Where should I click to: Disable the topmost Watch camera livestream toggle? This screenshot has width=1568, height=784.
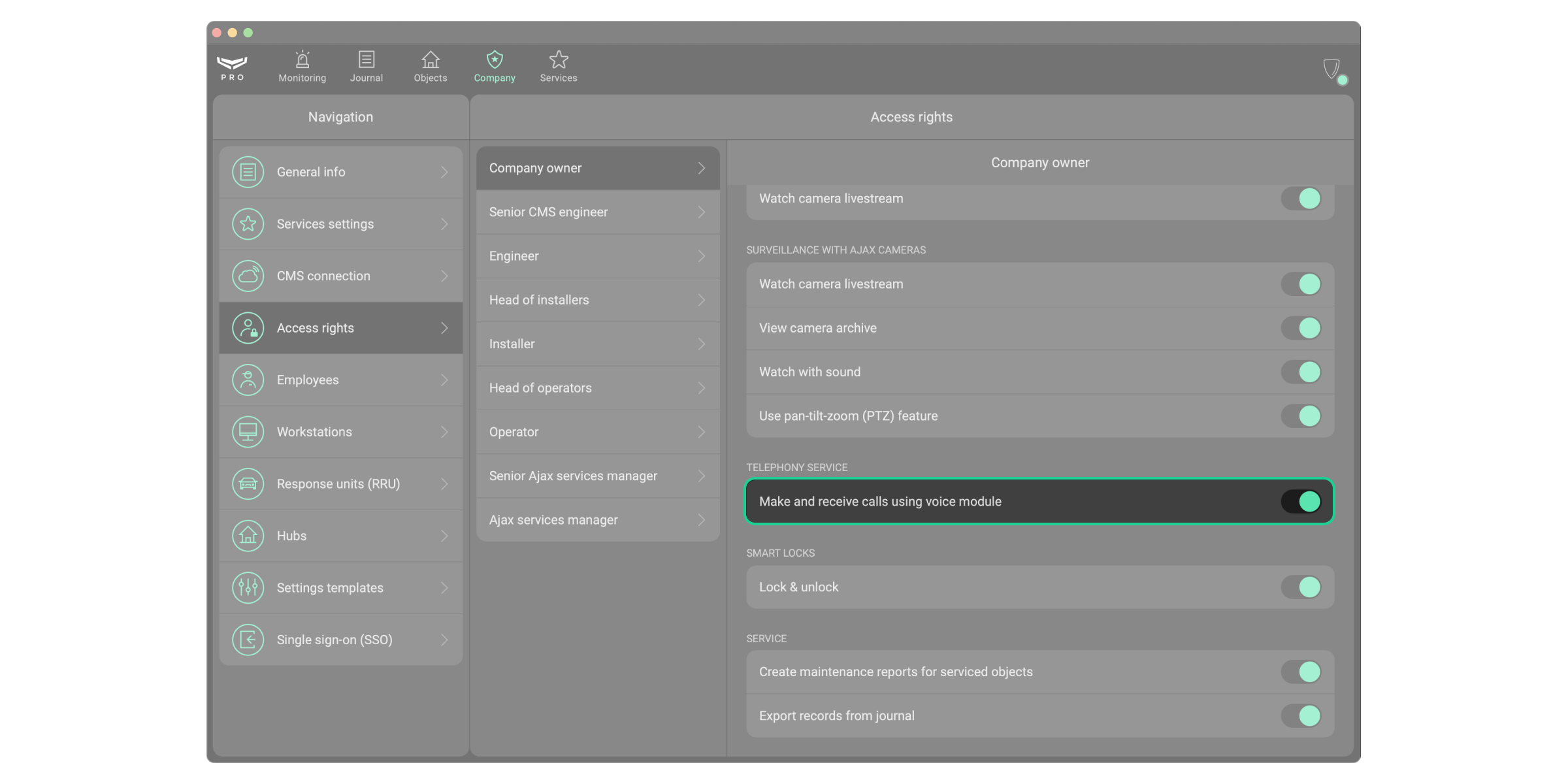pos(1301,199)
